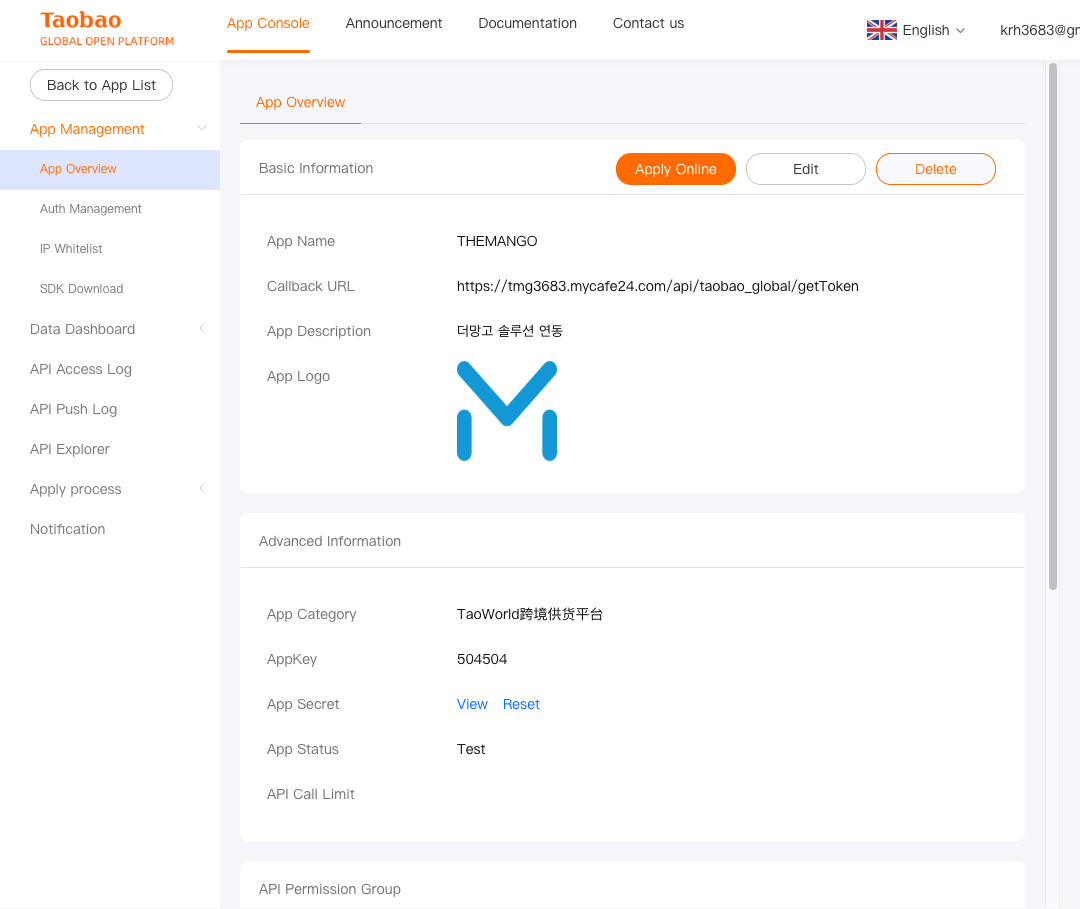Viewport: 1080px width, 909px height.
Task: Click the App Status value Test
Action: tap(470, 749)
